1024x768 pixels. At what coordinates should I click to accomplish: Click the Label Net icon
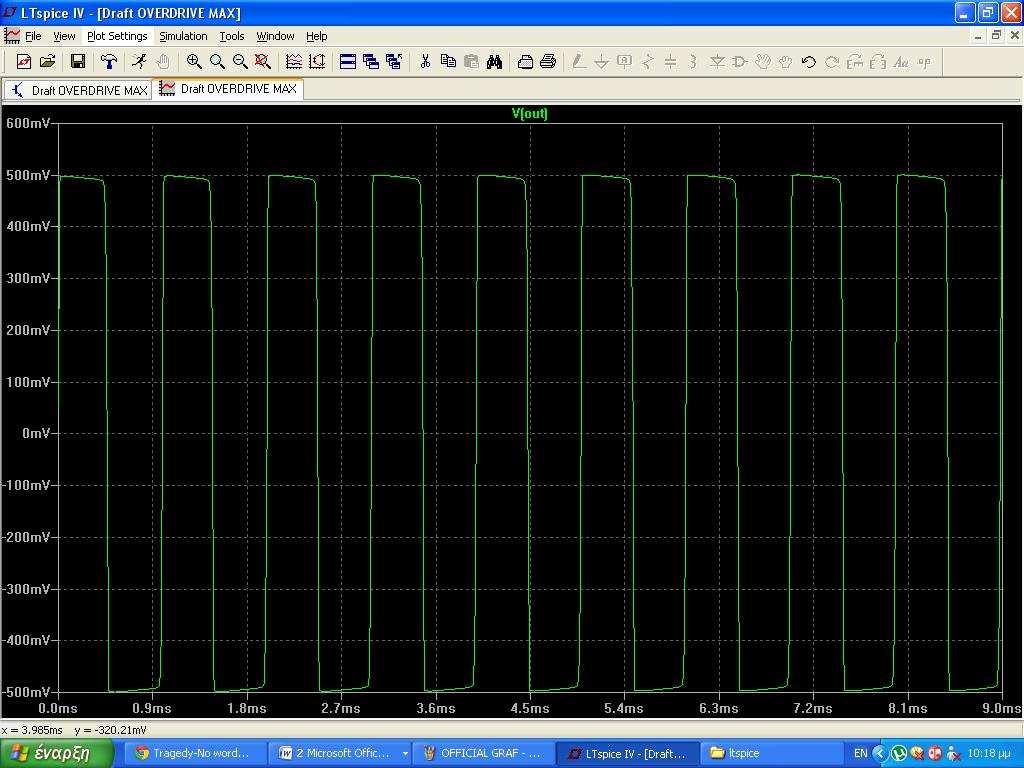[625, 61]
